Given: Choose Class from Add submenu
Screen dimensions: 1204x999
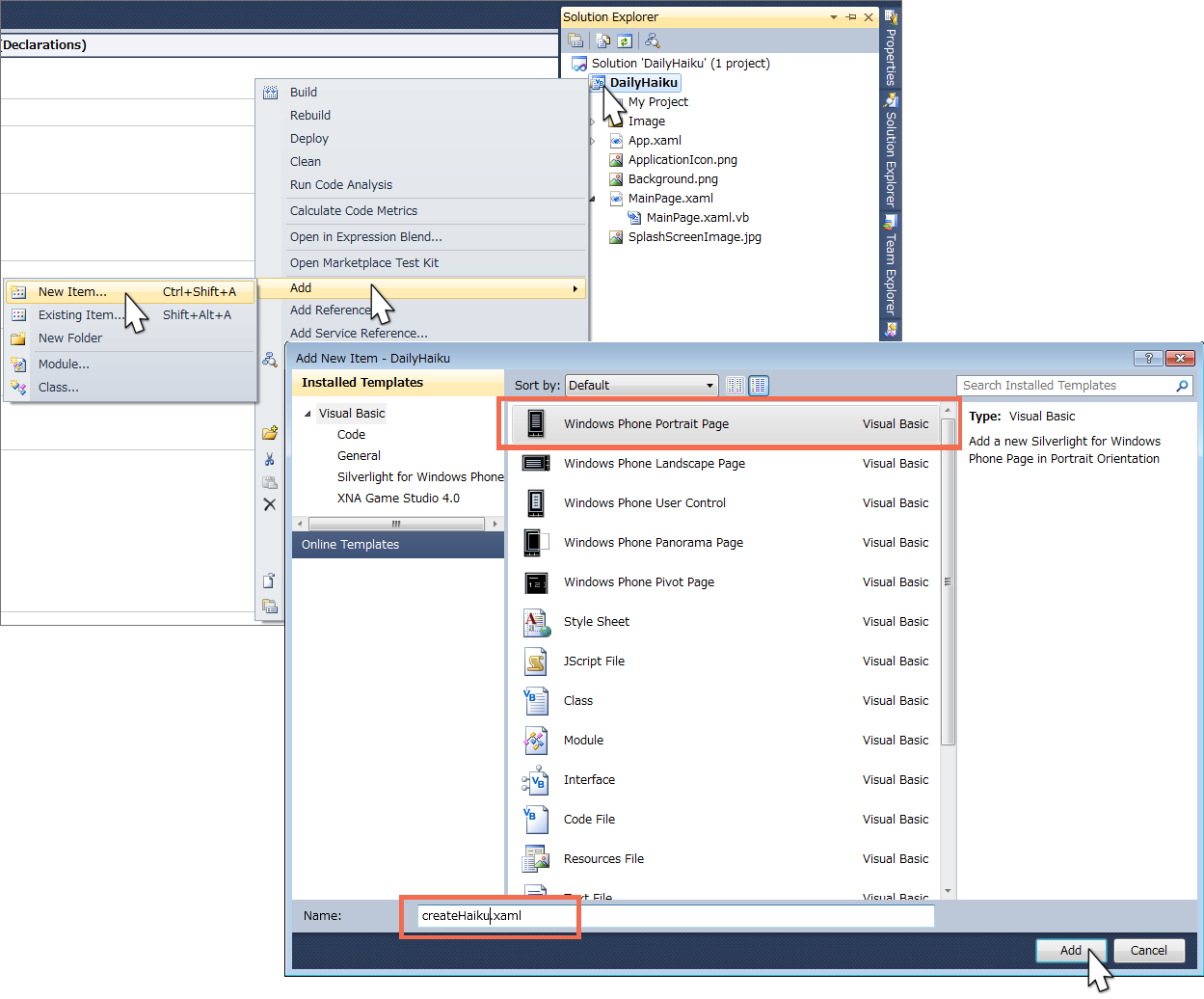Looking at the screenshot, I should 130,388.
